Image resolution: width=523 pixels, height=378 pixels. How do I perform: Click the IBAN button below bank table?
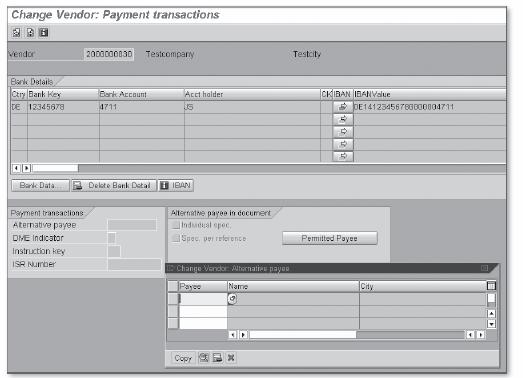pyautogui.click(x=175, y=185)
